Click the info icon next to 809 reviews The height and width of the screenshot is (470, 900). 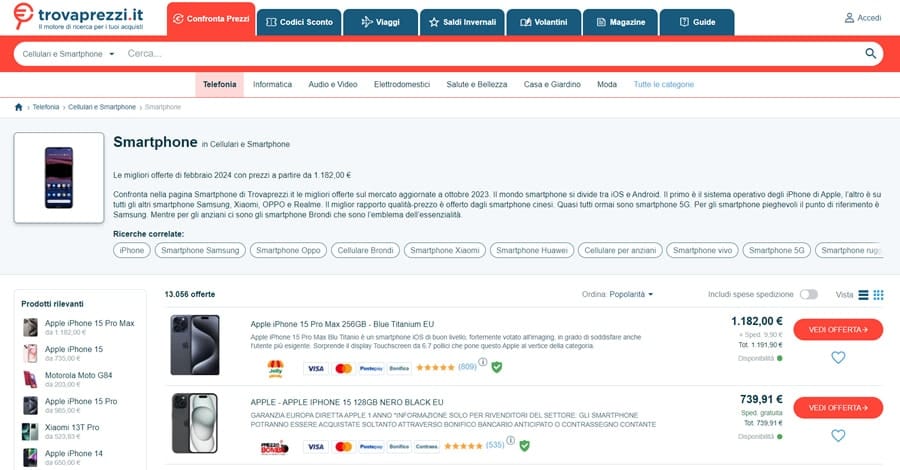click(483, 362)
